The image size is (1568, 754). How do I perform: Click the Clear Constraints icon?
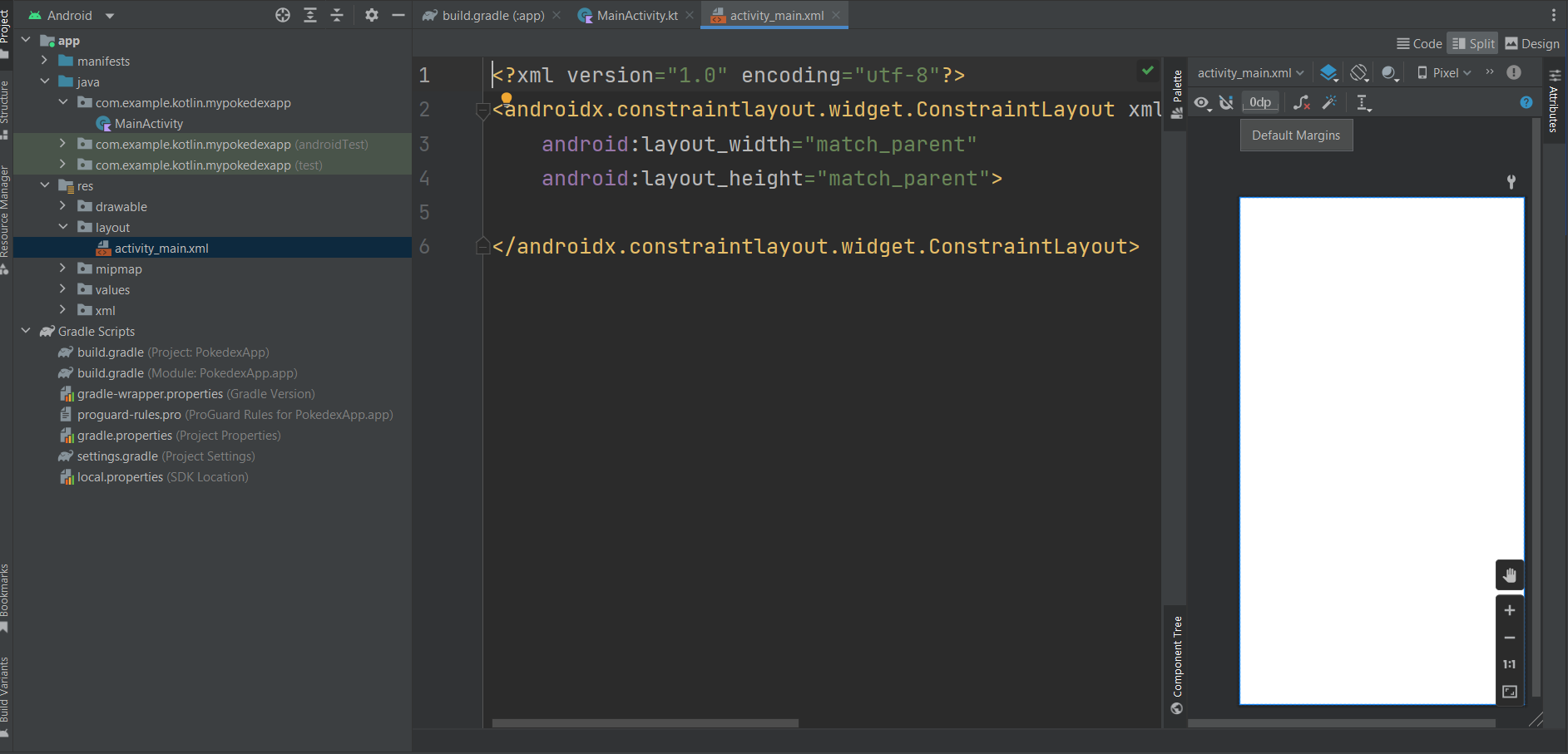click(1301, 102)
